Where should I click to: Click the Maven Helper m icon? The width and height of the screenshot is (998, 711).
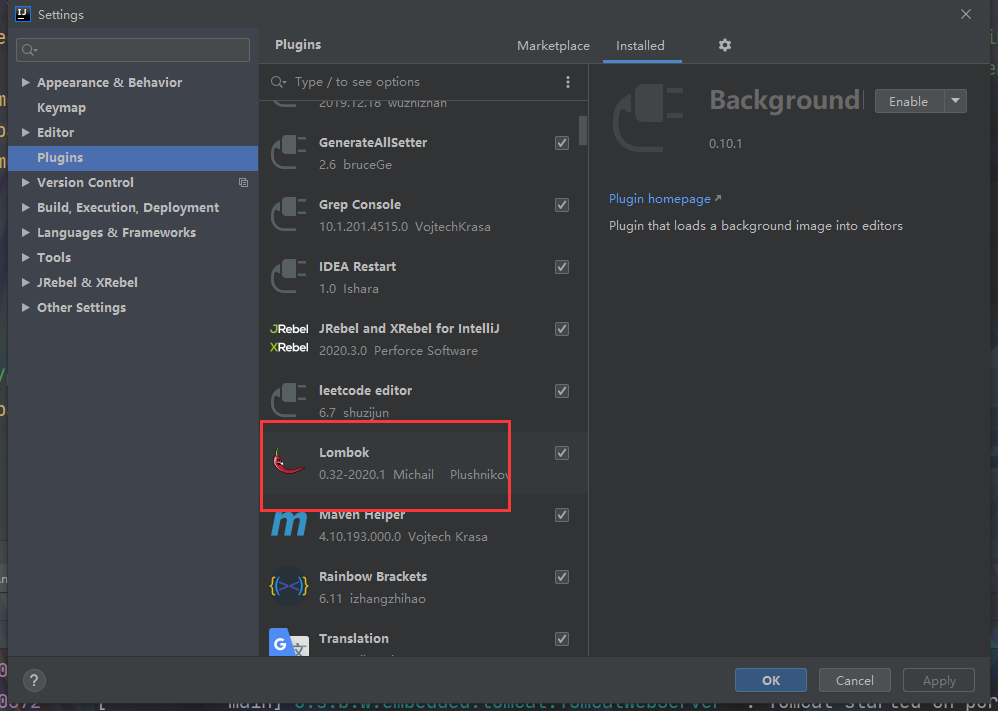point(289,524)
